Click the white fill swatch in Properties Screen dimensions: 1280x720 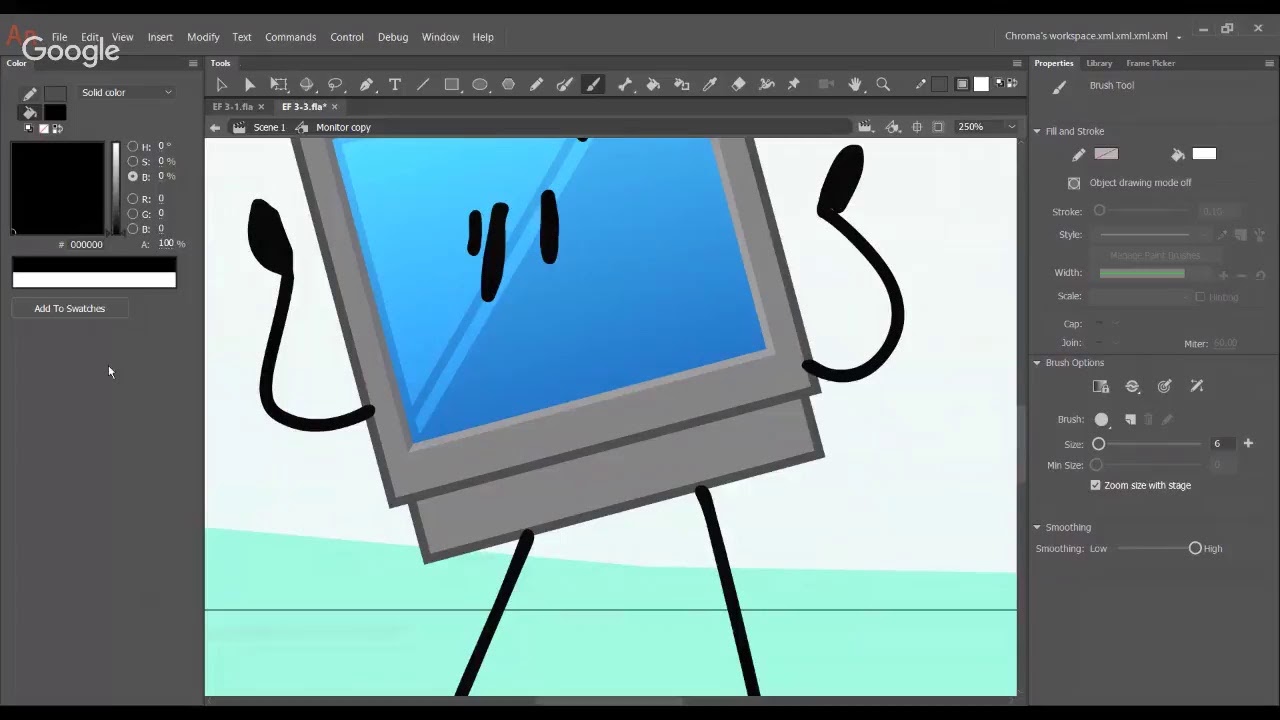1204,154
